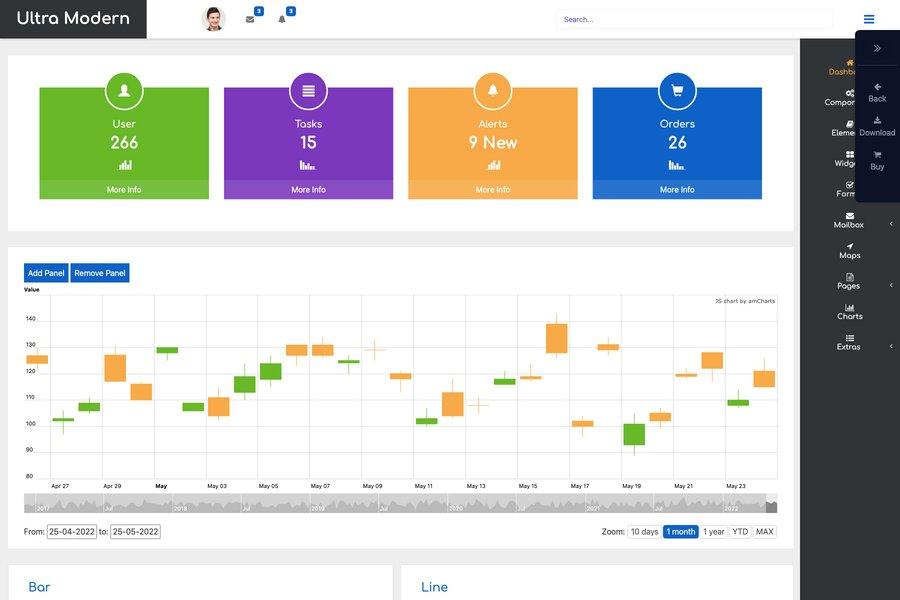
Task: Switch zoom to "YTD"
Action: pyautogui.click(x=739, y=531)
